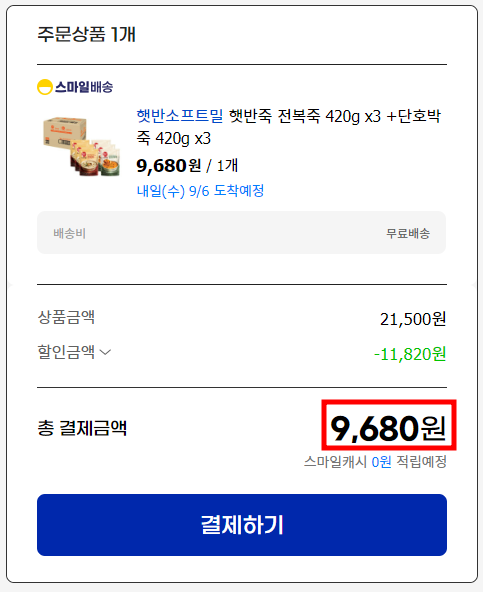This screenshot has width=483, height=592.
Task: Click the 상품금액 label
Action: coord(66,317)
